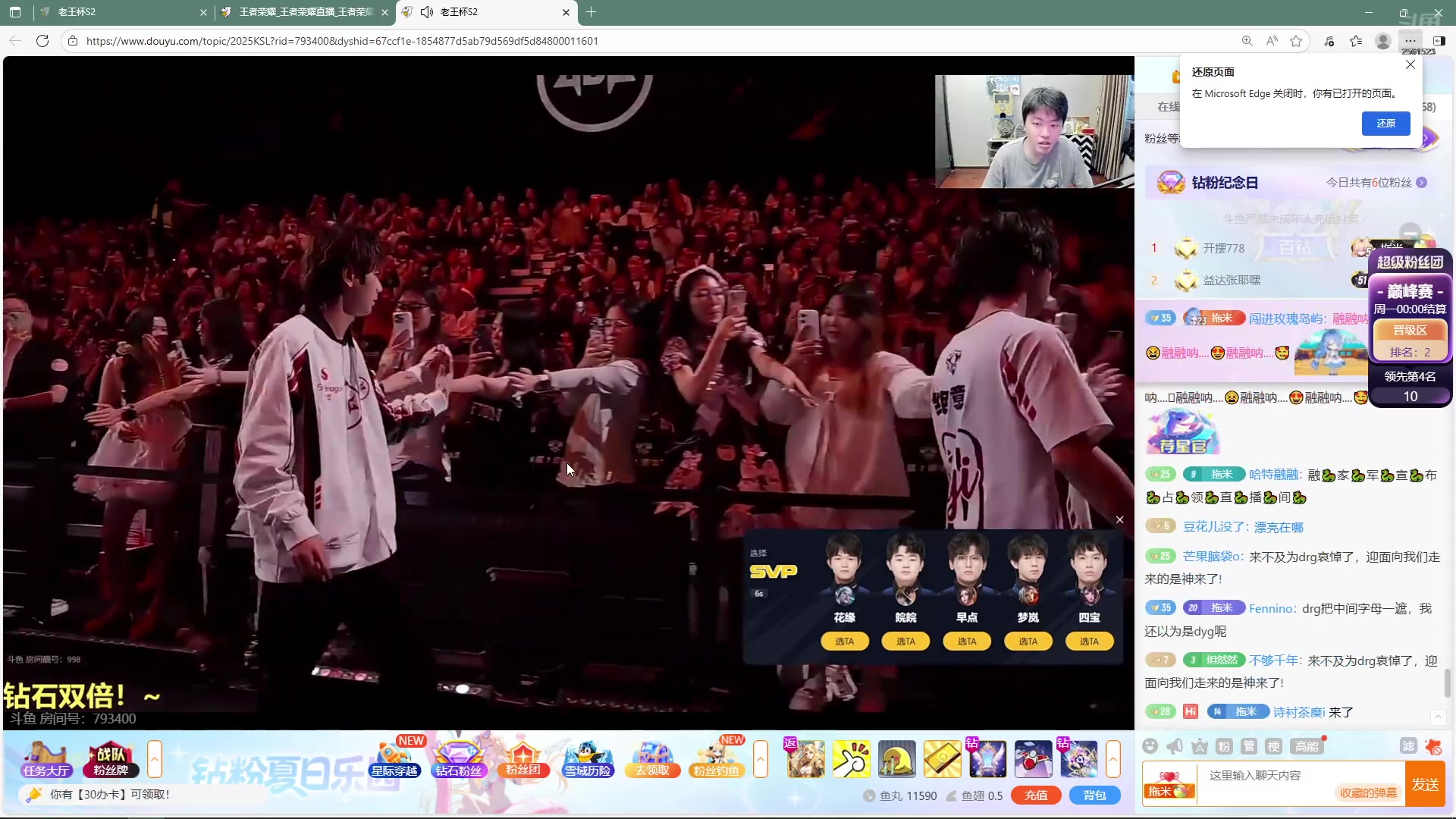
Task: Send the yellow helmet crying gift
Action: (x=896, y=759)
